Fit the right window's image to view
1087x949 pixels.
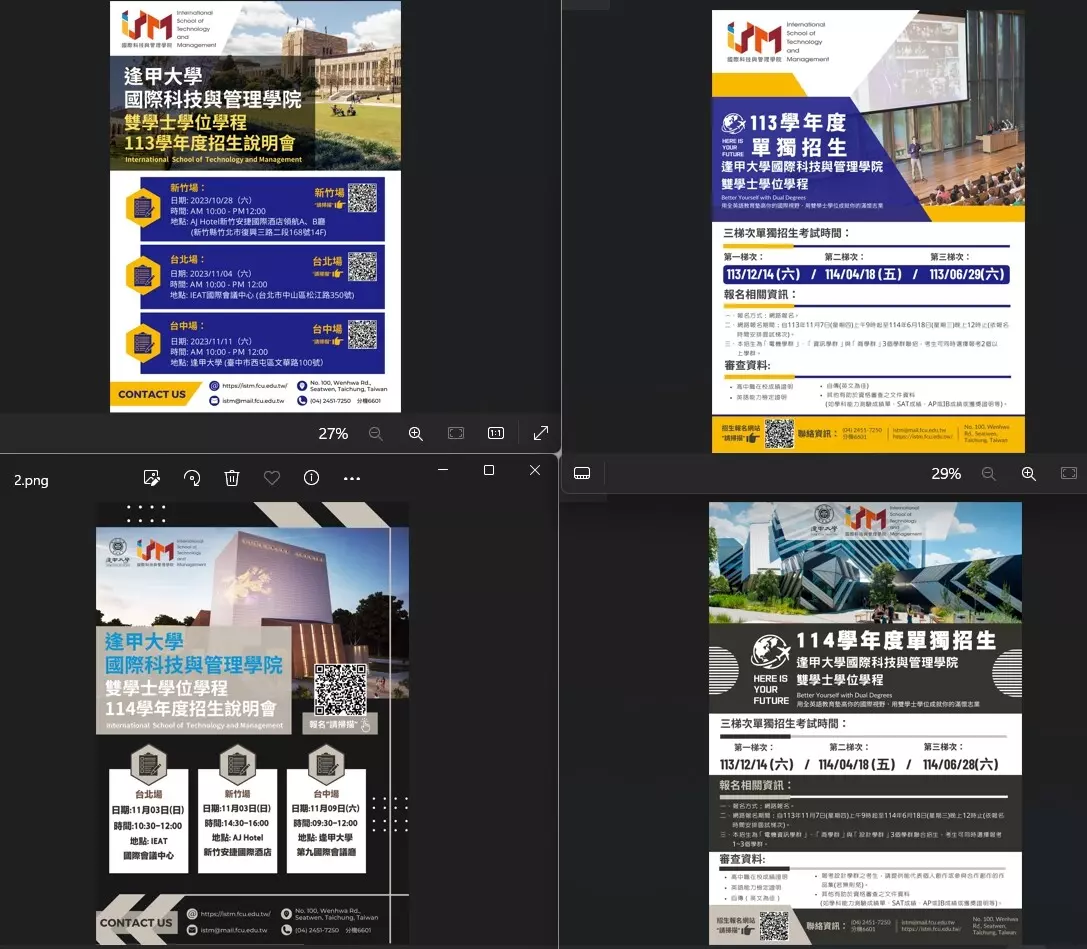coord(1068,473)
